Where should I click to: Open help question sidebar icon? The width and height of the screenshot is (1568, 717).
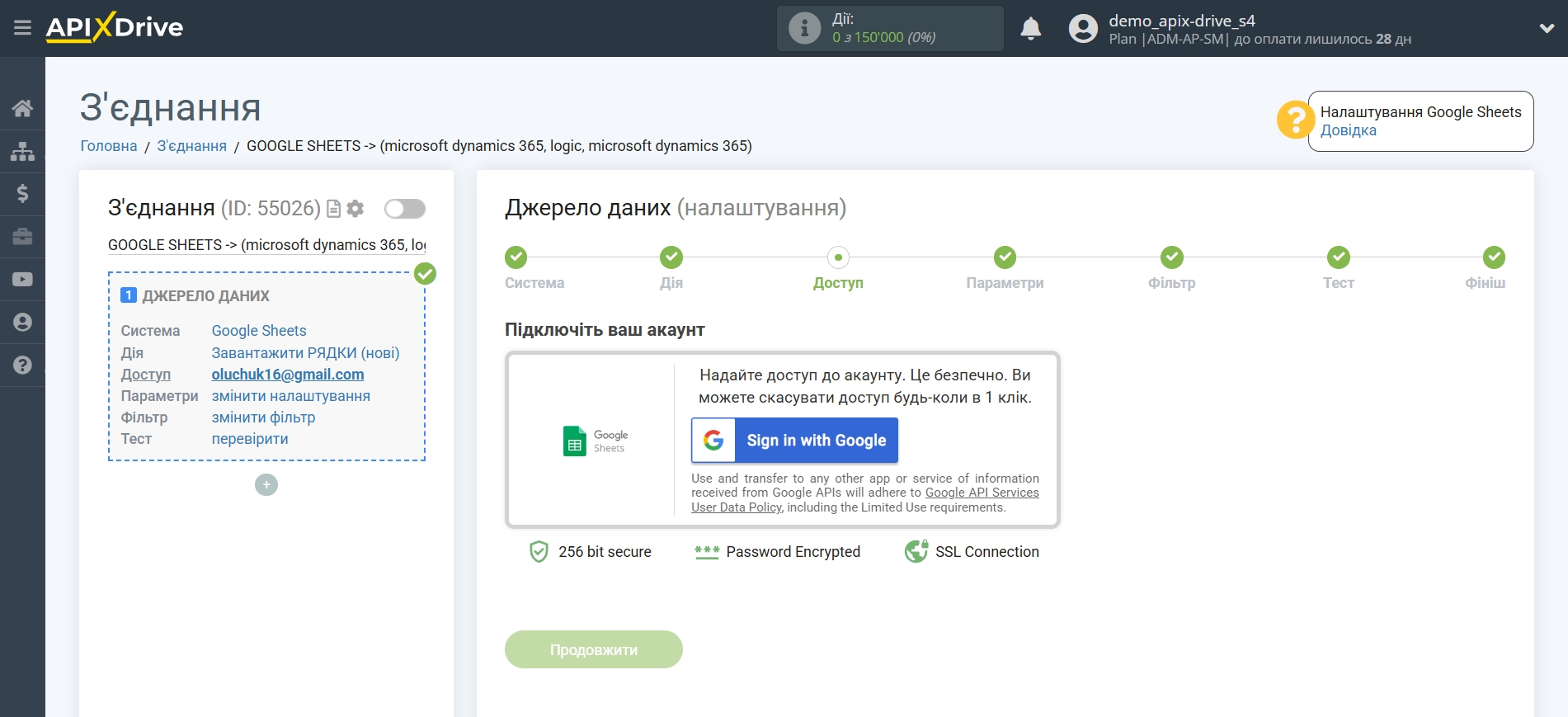(x=22, y=365)
